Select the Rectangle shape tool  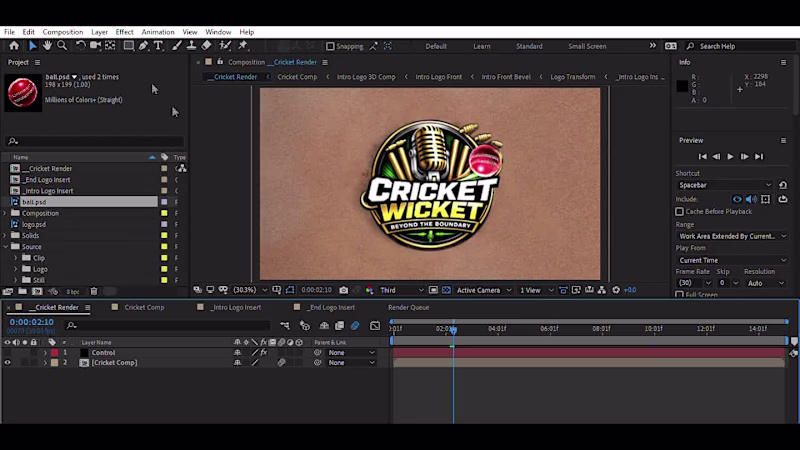pos(129,45)
